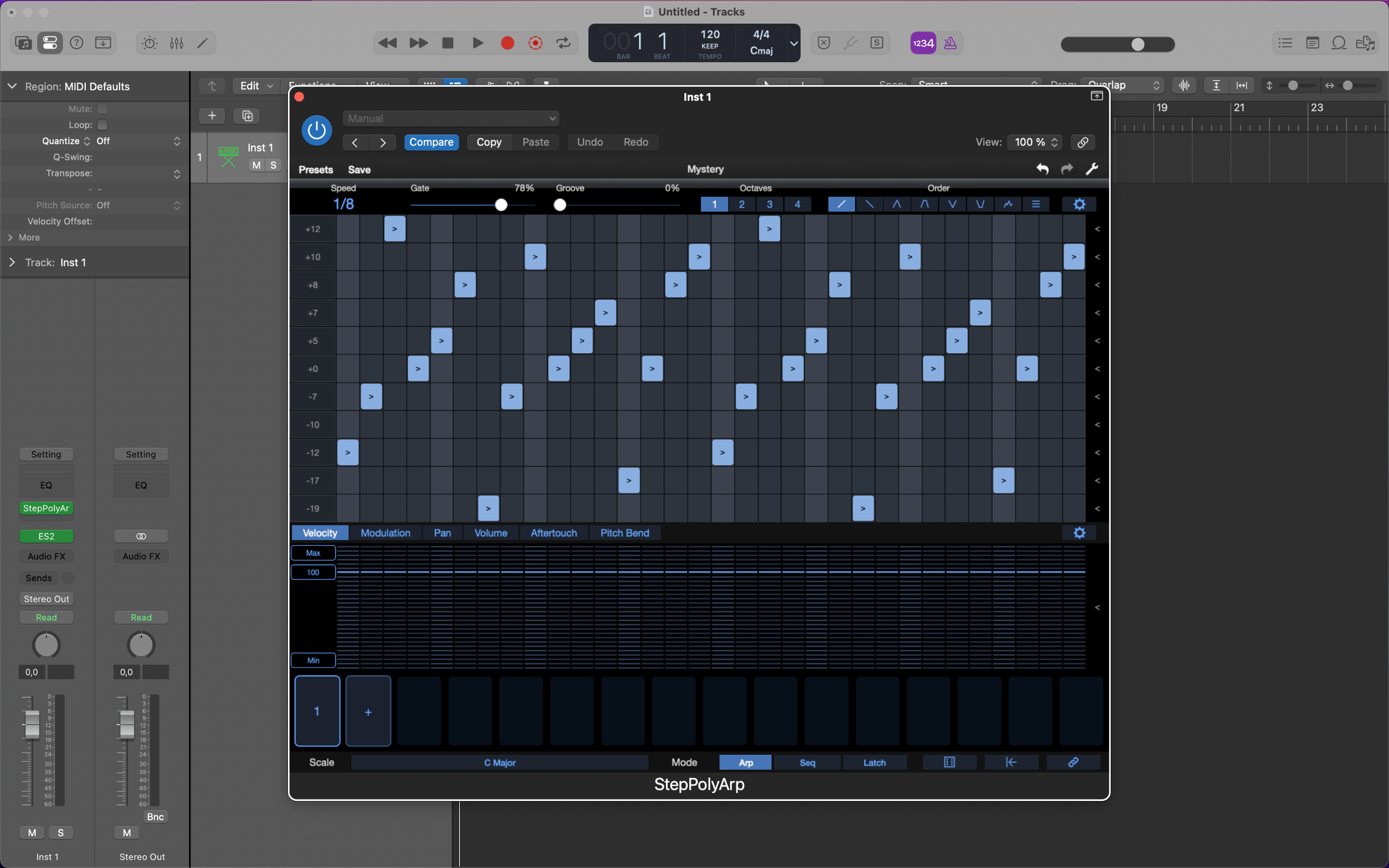Click the plugin link chain icon
This screenshot has height=868, width=1389.
(x=1082, y=142)
